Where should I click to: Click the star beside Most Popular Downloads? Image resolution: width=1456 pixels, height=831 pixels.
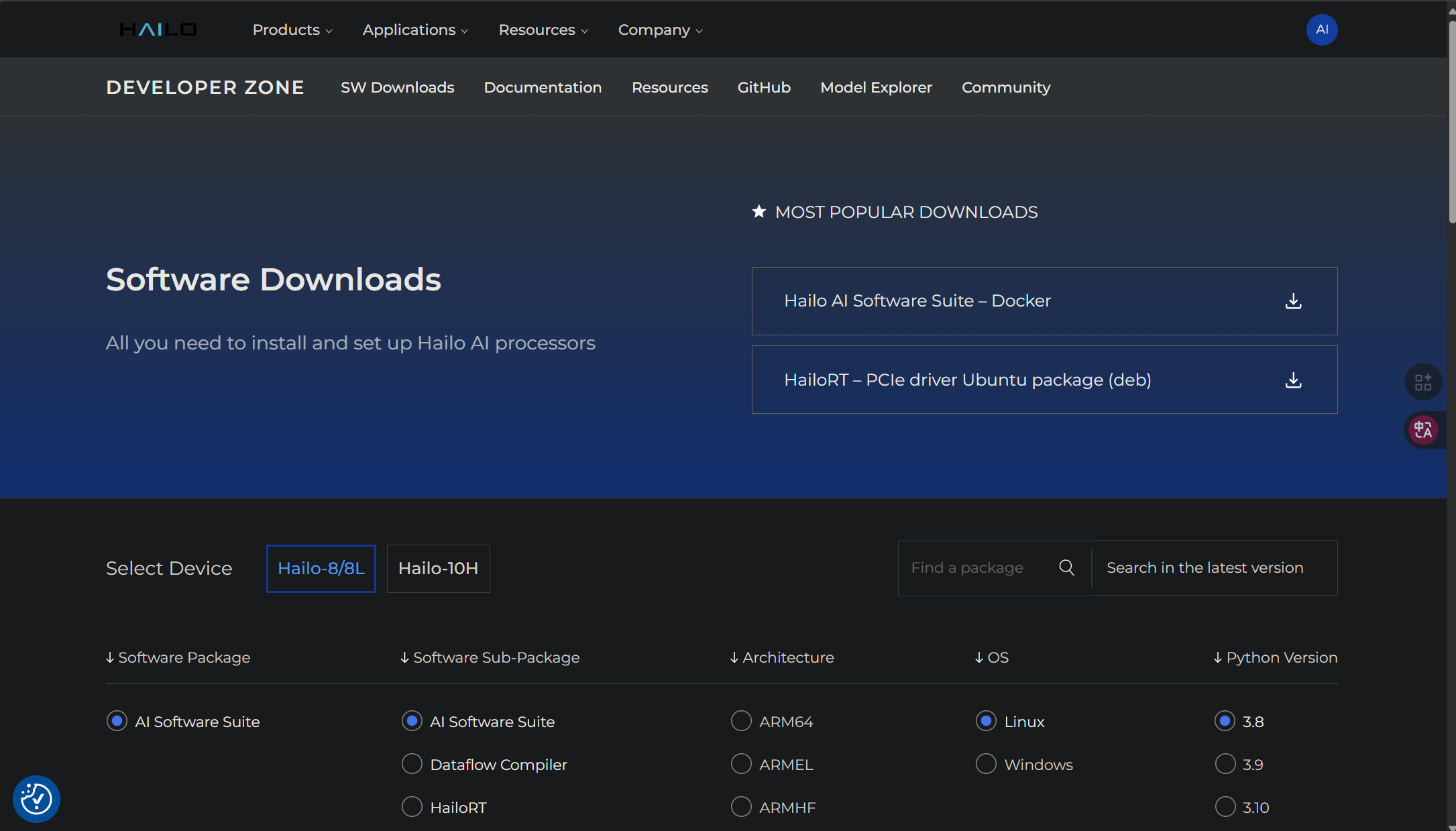759,212
